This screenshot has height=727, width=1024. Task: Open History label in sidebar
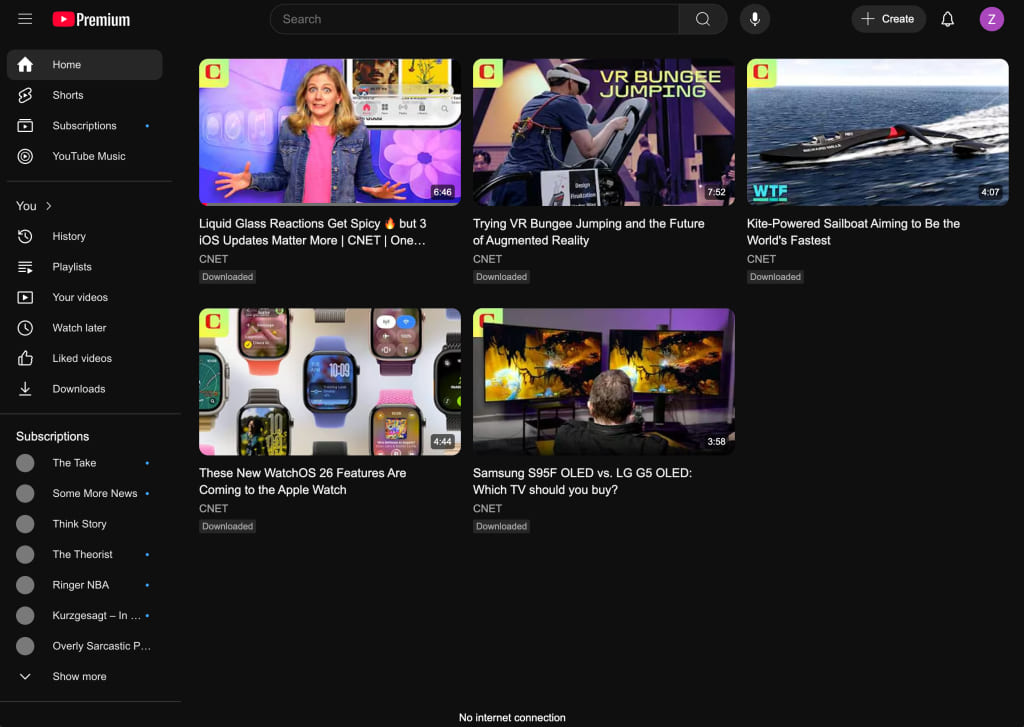click(x=69, y=236)
